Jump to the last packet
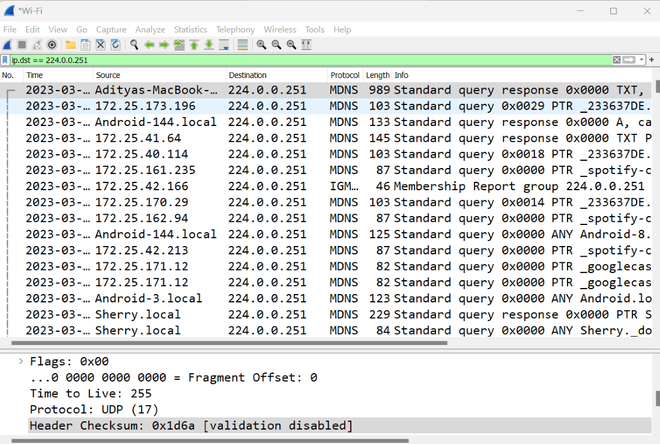This screenshot has height=444, width=660. (209, 45)
